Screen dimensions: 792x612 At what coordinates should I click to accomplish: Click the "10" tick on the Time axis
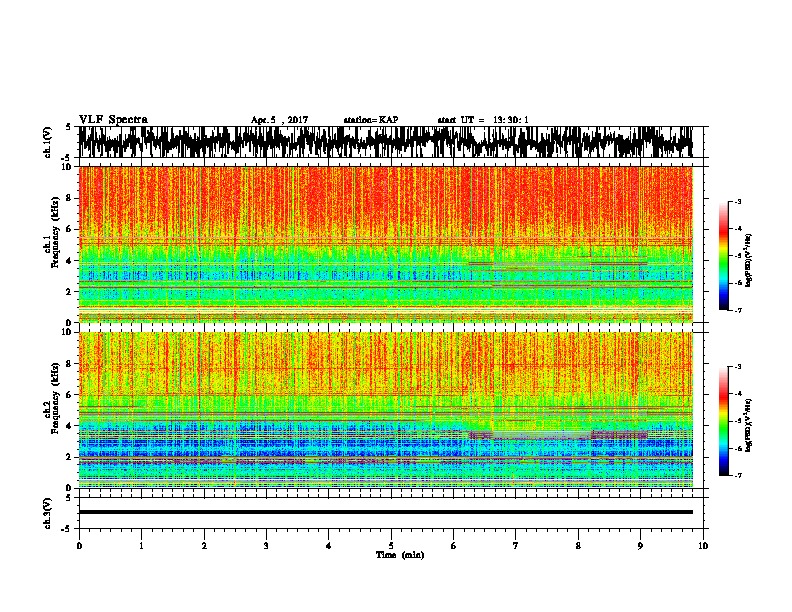tap(703, 546)
